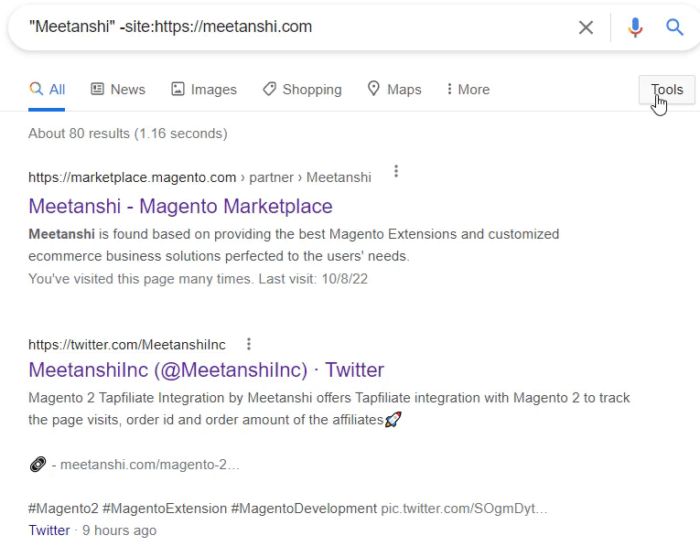The image size is (700, 546).
Task: Click the "9 hours ago" timestamp
Action: click(119, 530)
